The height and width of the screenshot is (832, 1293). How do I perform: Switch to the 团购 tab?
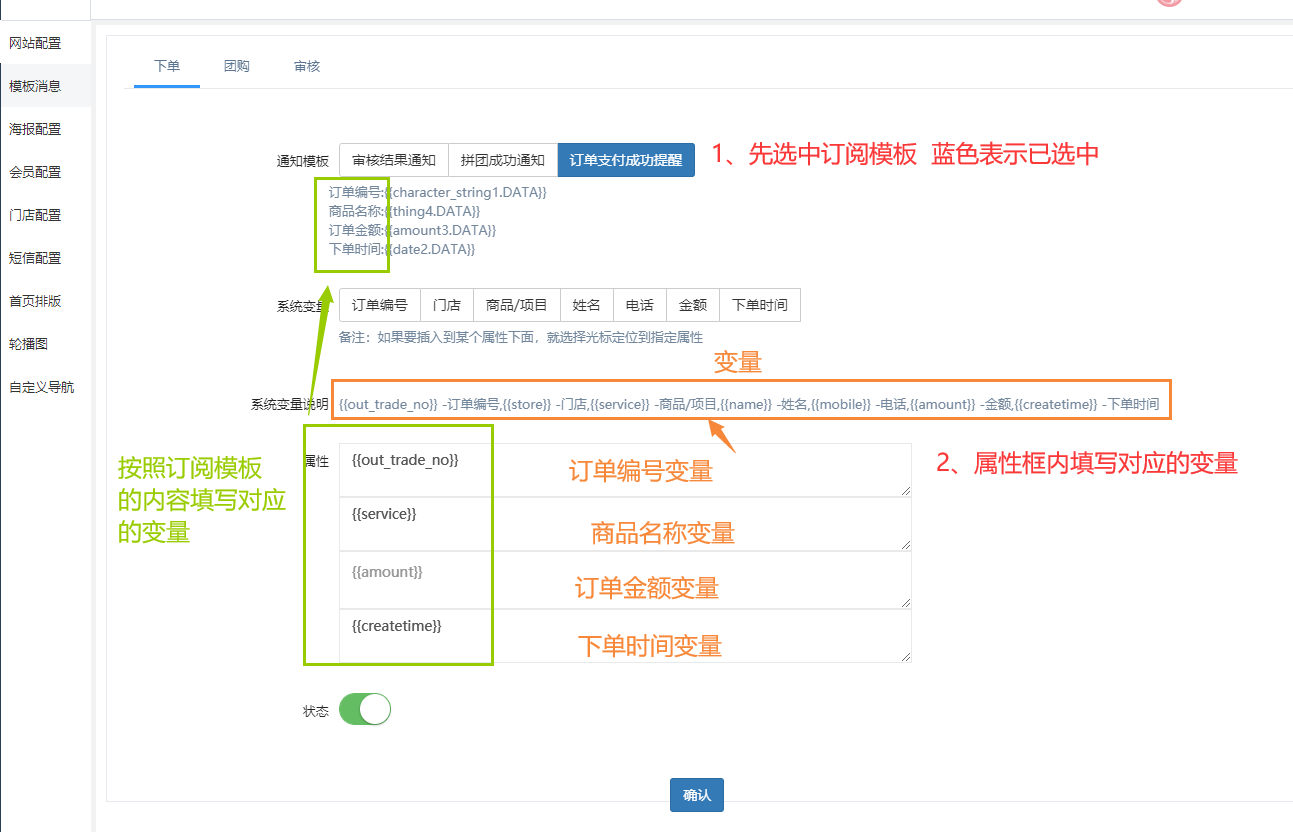237,66
